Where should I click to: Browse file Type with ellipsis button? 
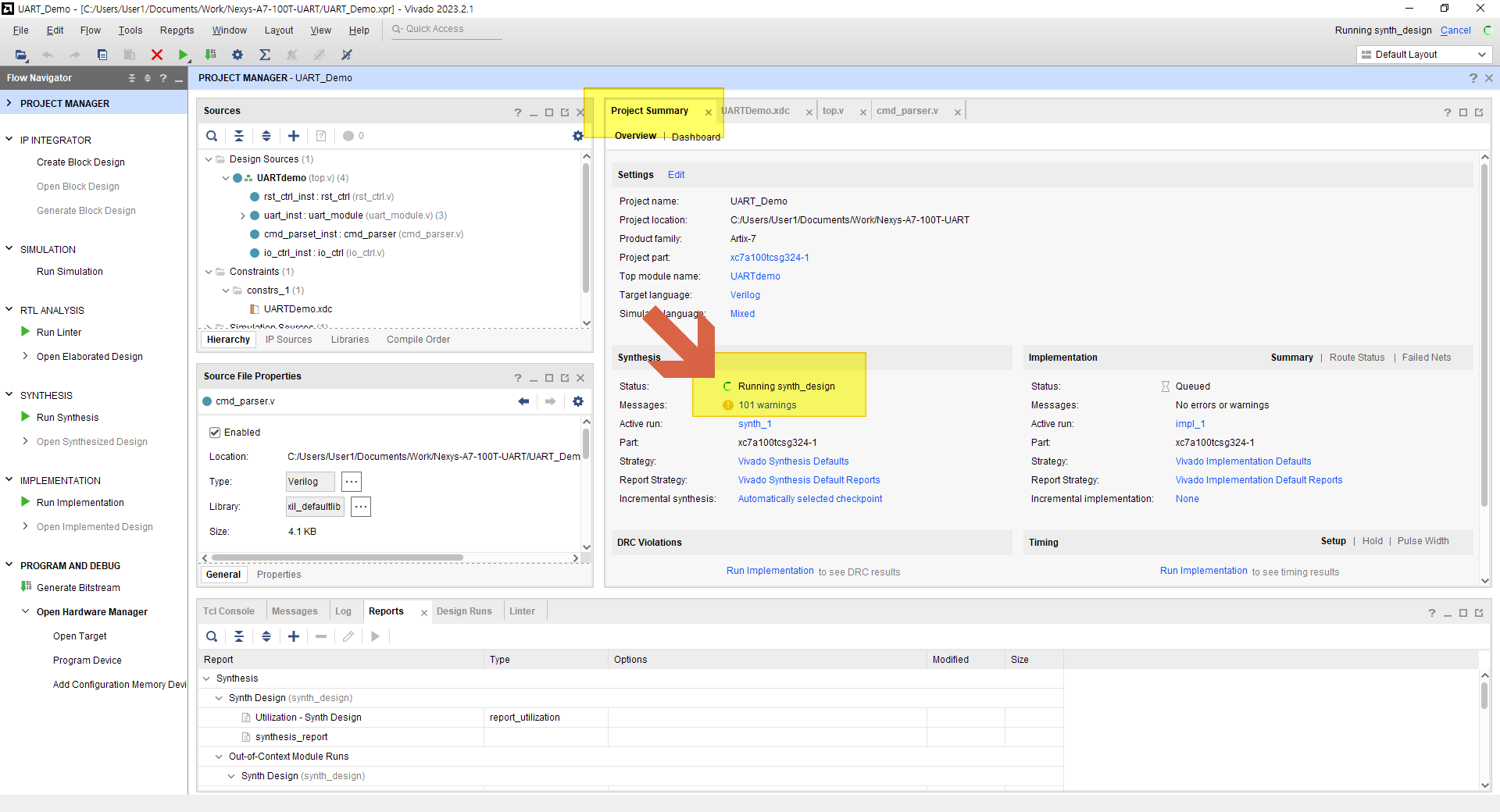coord(352,482)
